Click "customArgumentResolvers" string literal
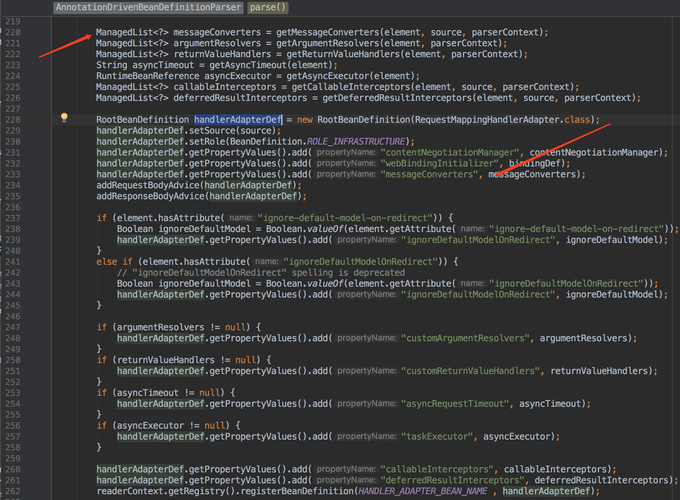 click(465, 338)
